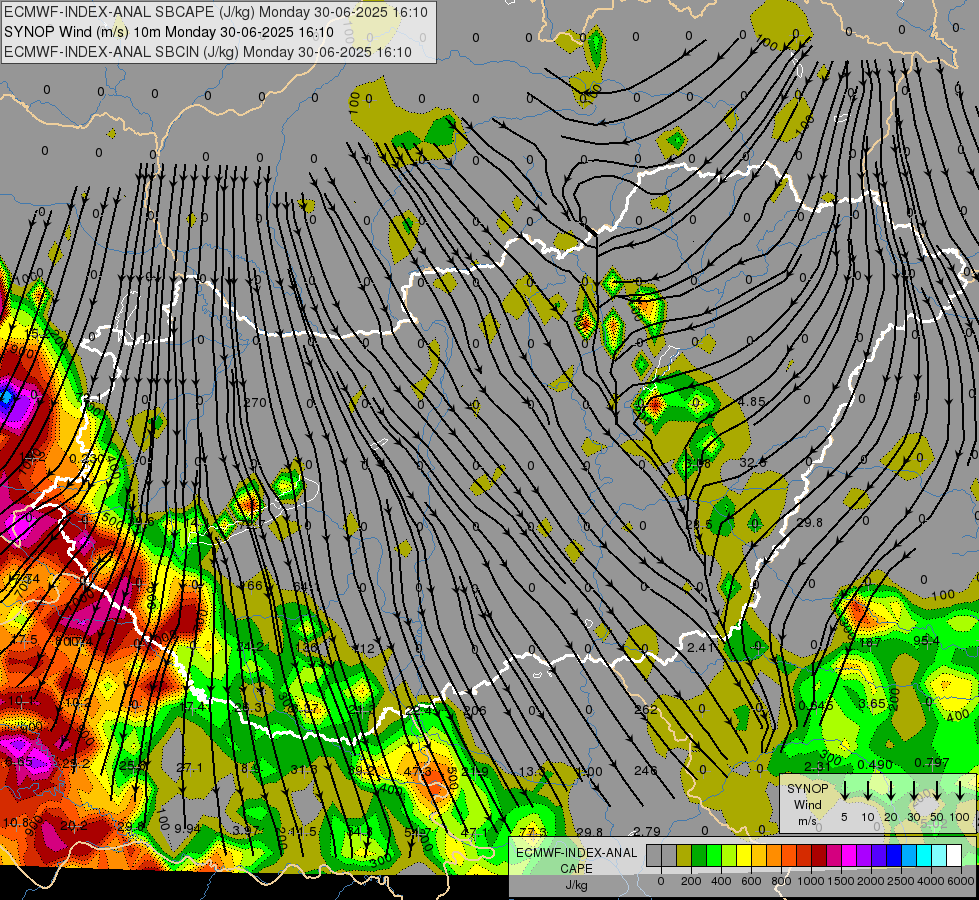979x900 pixels.
Task: Click the '4.85' value on the map
Action: pos(751,402)
